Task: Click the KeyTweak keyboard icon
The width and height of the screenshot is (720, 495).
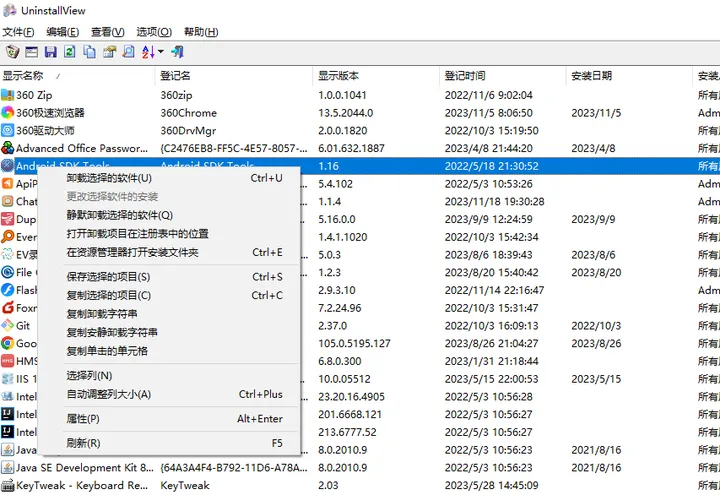Action: coord(7,485)
